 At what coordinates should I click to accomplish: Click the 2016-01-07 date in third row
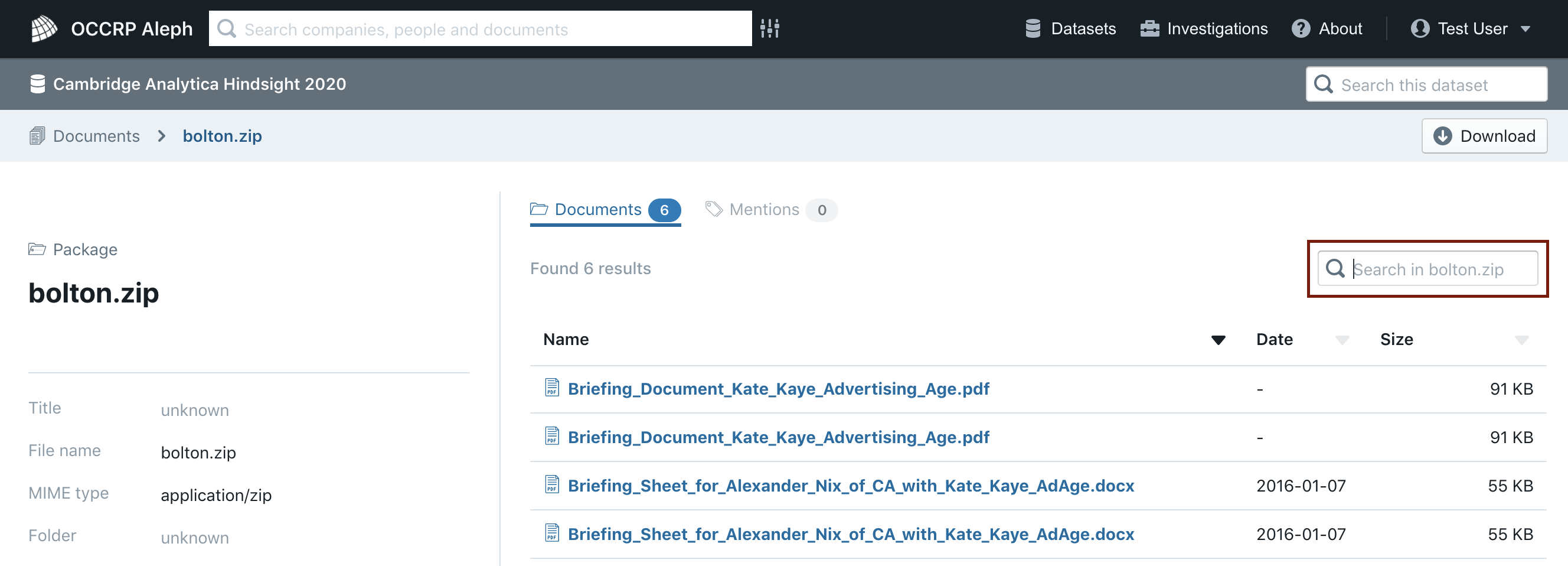tap(1301, 486)
